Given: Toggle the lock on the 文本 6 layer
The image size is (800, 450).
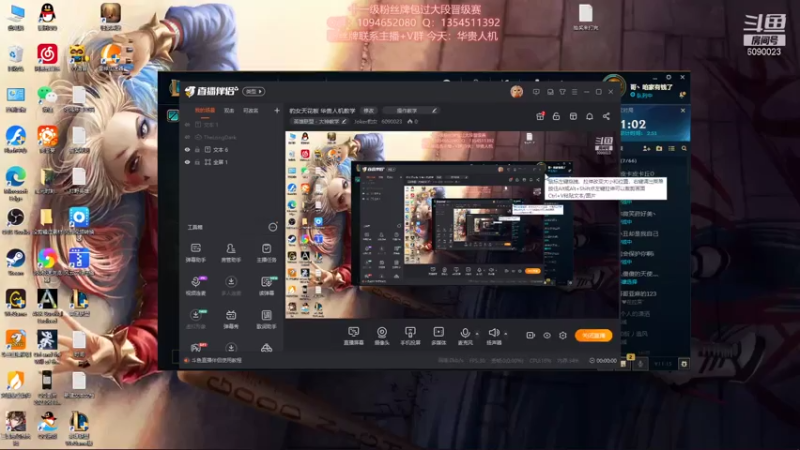Looking at the screenshot, I should [x=197, y=149].
